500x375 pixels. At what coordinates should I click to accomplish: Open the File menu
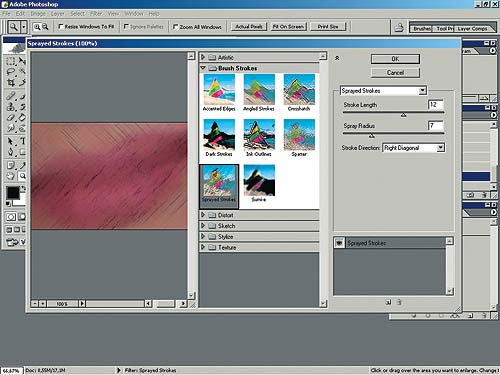6,14
